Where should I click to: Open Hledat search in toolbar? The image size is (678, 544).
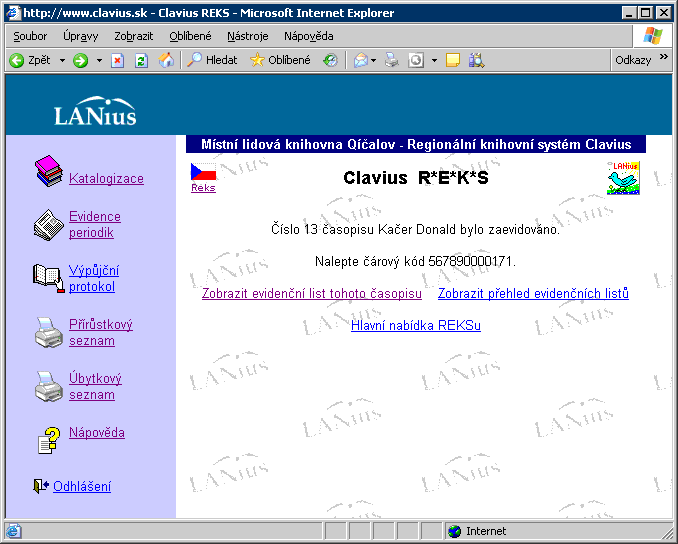click(x=212, y=60)
